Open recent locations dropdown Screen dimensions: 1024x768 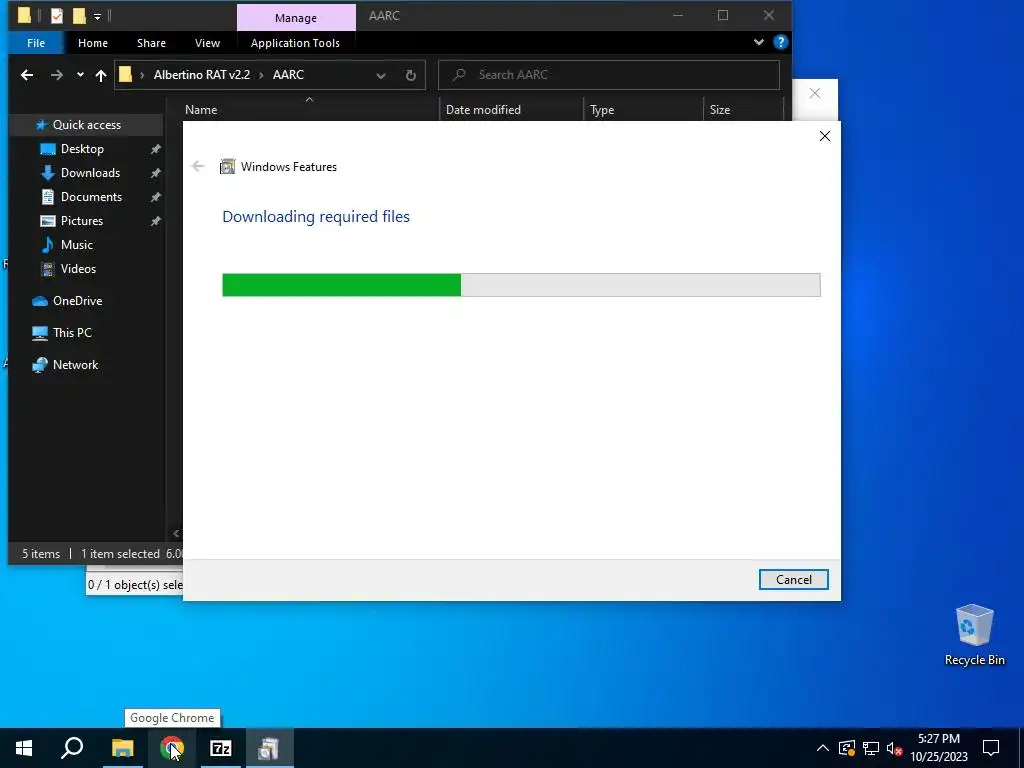tap(80, 75)
